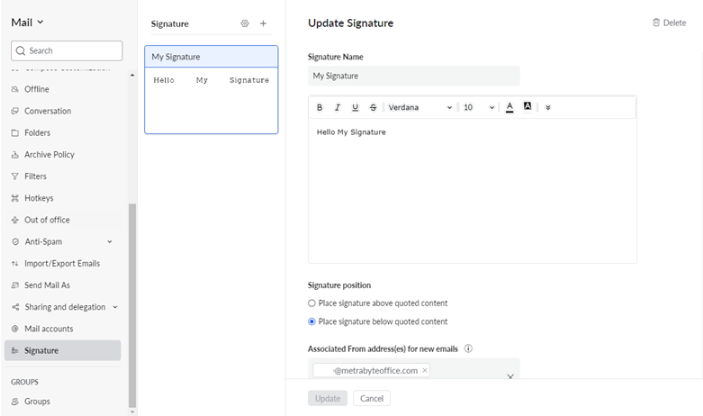Click the Cancel button

point(372,398)
